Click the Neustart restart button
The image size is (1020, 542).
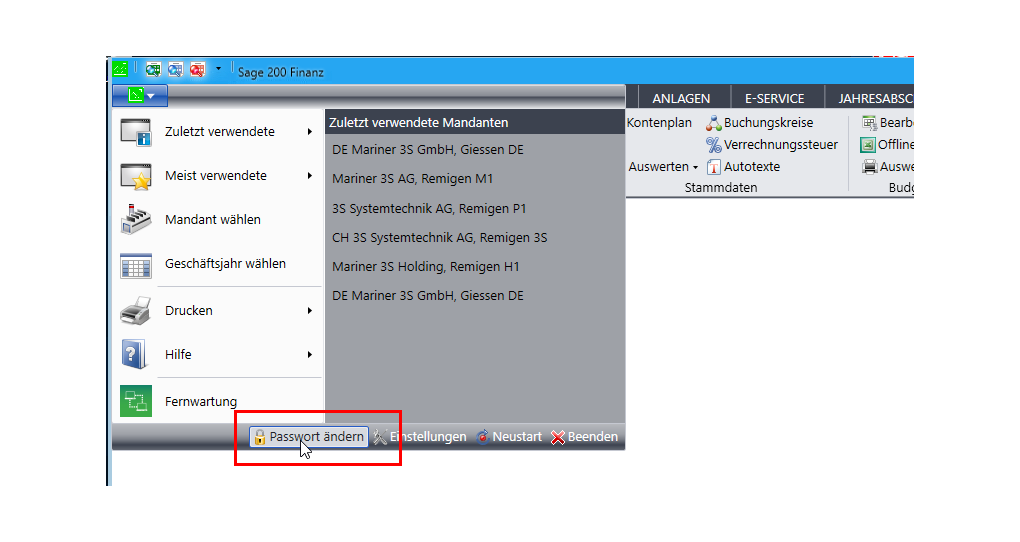(x=509, y=437)
